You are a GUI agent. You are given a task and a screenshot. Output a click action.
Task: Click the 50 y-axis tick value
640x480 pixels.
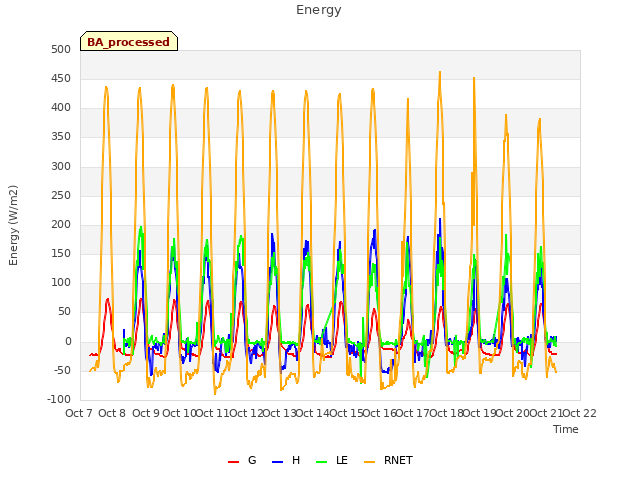coord(64,312)
